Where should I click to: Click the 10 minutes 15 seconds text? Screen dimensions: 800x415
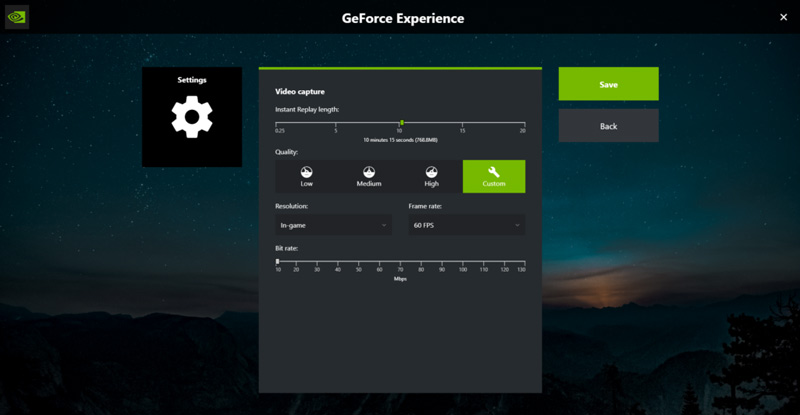[x=401, y=140]
